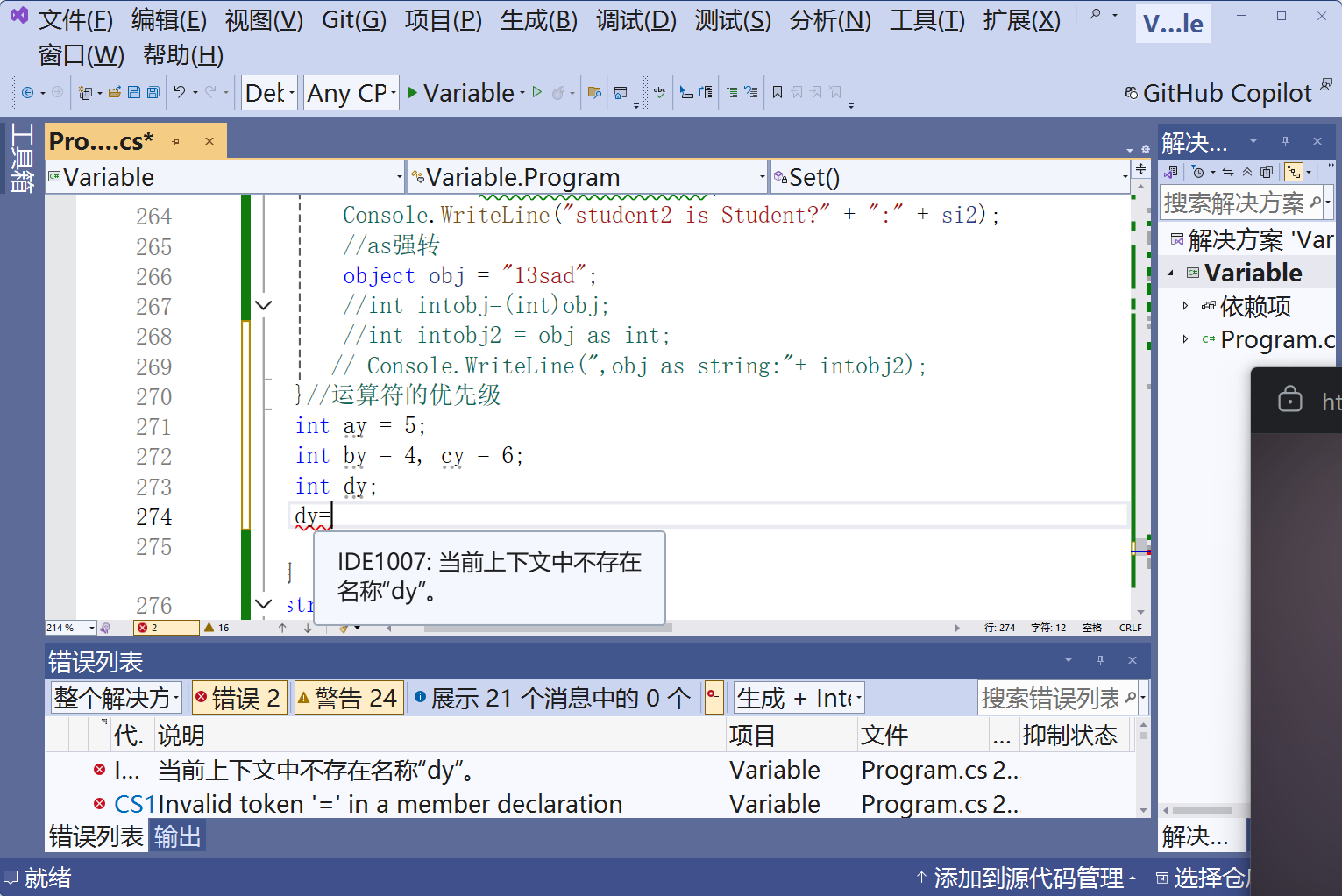Image resolution: width=1342 pixels, height=896 pixels.
Task: Click the New Project toolbar icon
Action: pos(85,92)
